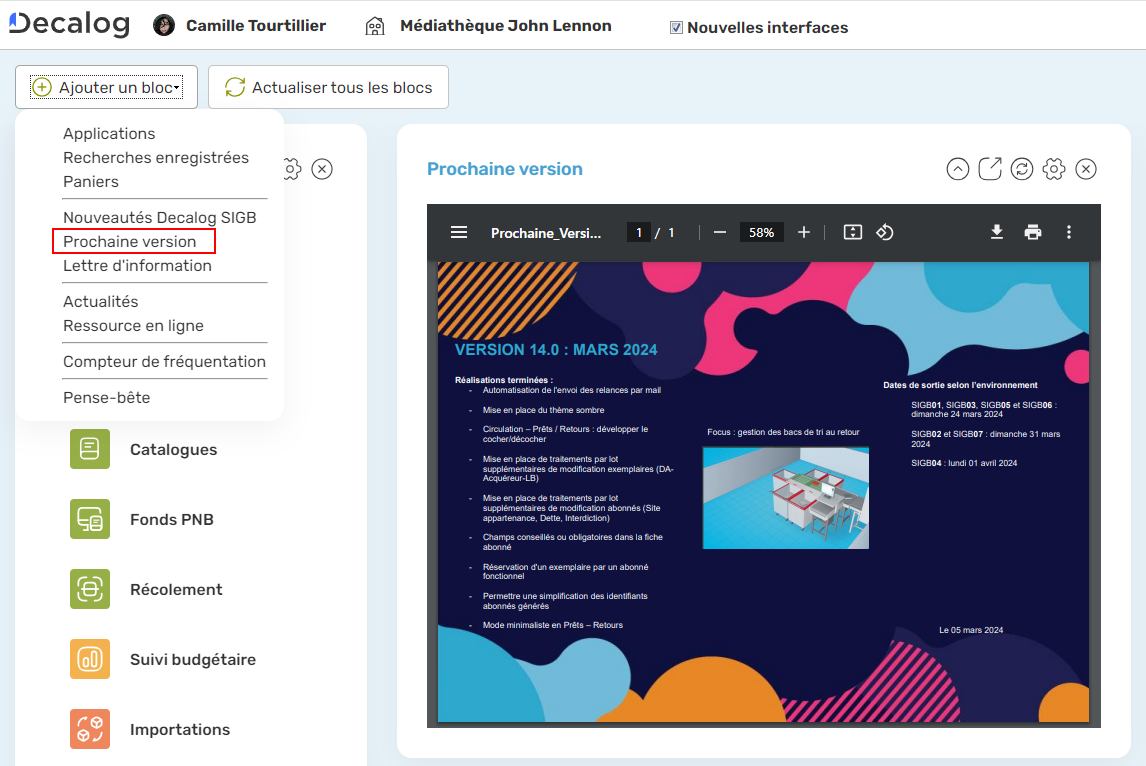
Task: Refresh the Prochaine version block
Action: tap(1022, 169)
